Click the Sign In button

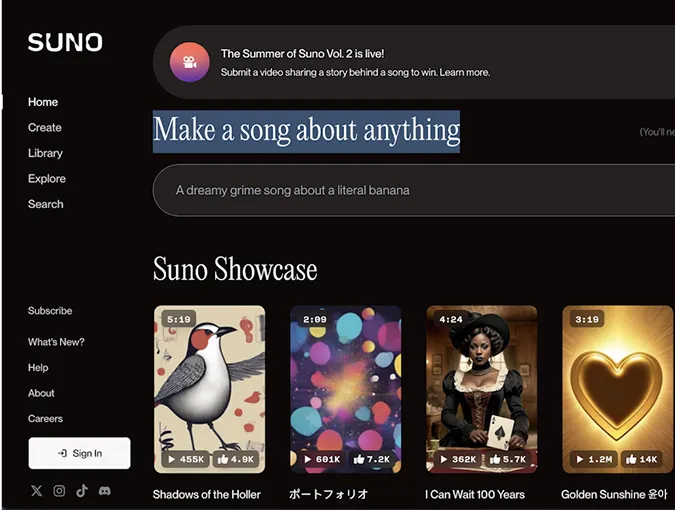[79, 453]
